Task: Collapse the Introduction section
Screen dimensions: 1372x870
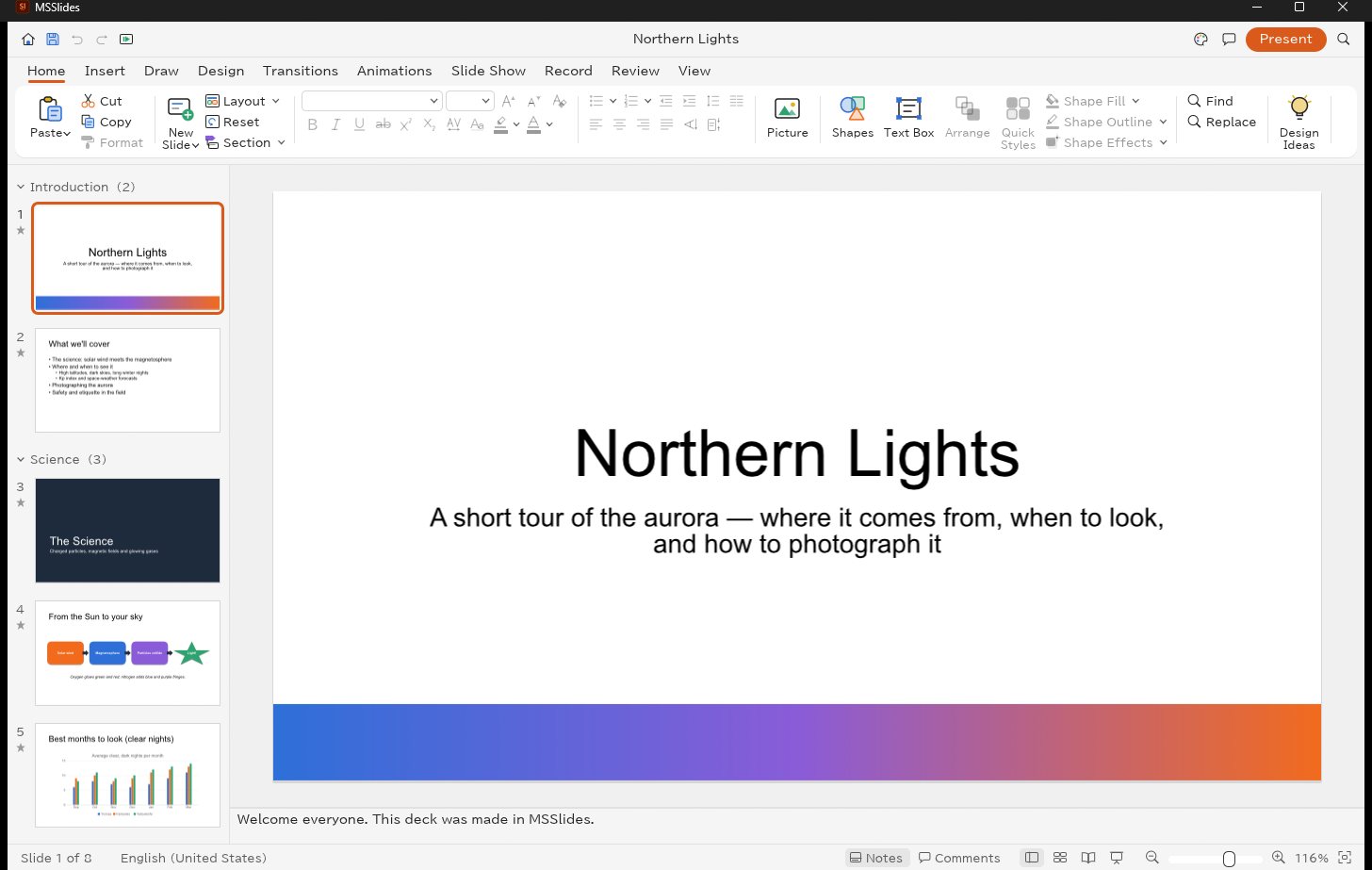Action: (22, 187)
